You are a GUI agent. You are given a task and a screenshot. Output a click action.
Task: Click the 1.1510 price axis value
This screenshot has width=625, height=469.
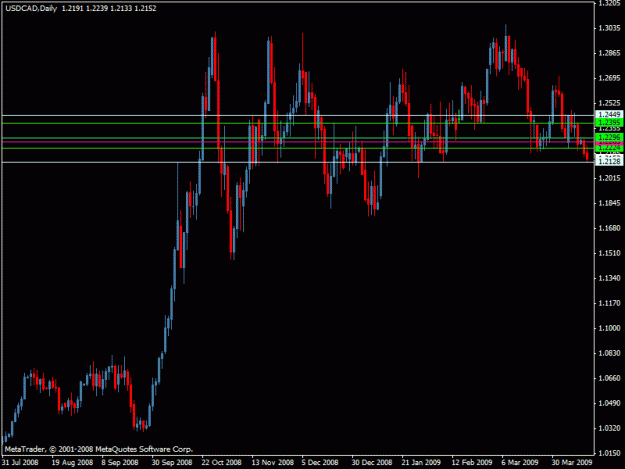(609, 253)
